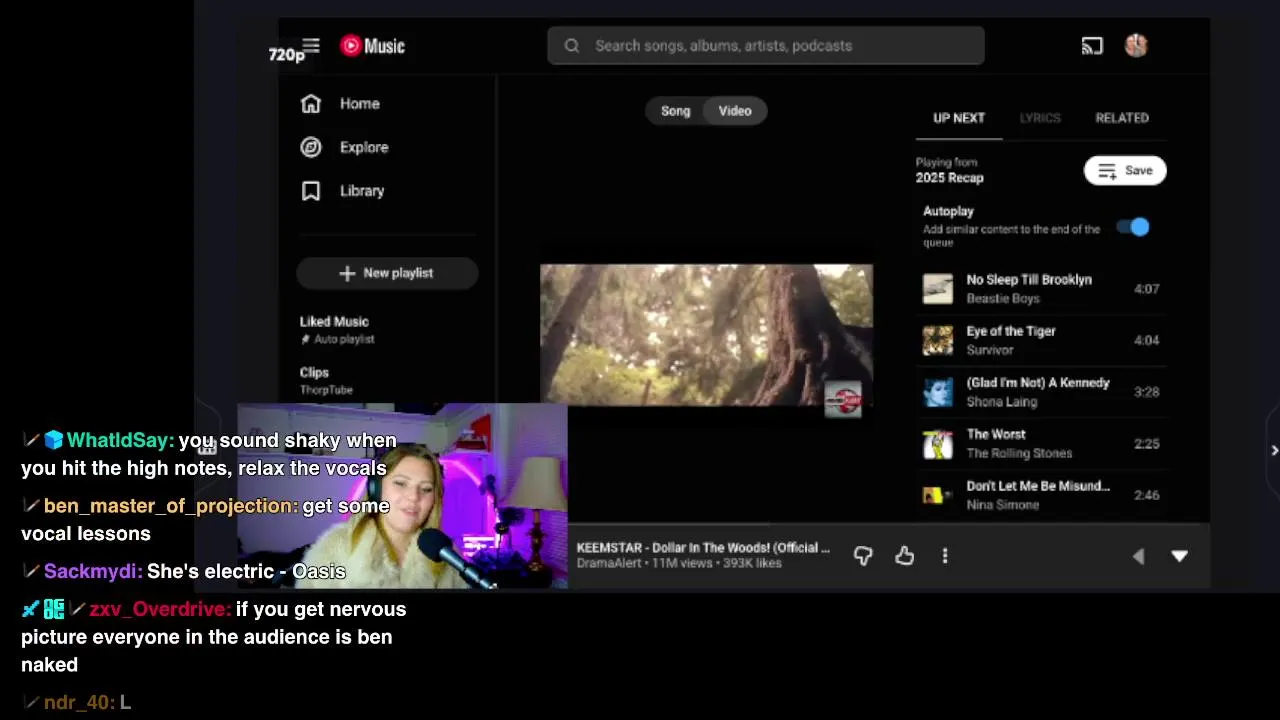Open the hamburger guide menu
This screenshot has width=1280, height=720.
tap(311, 45)
